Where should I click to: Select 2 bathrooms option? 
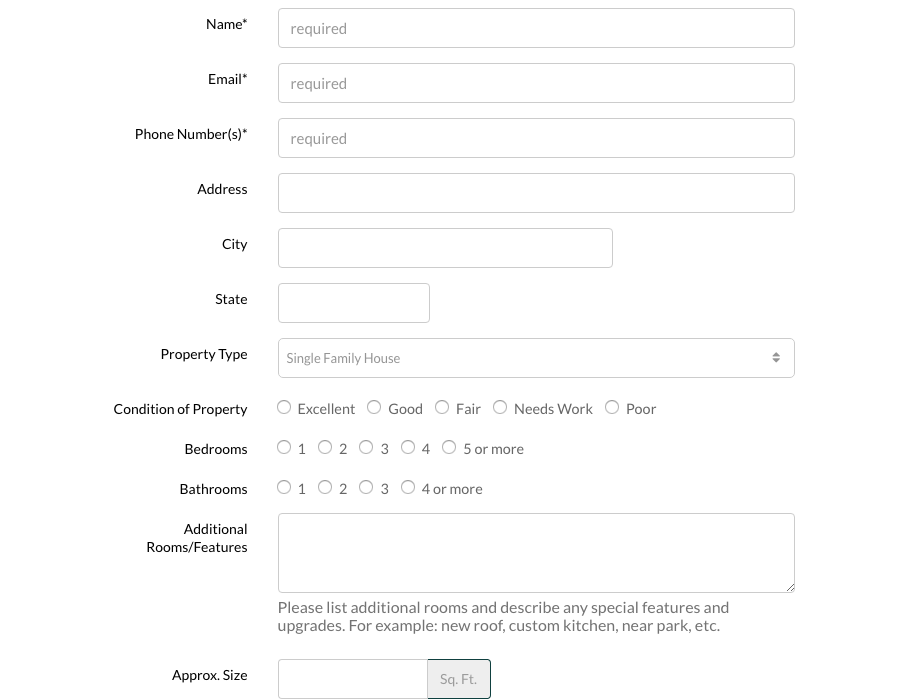pos(325,487)
